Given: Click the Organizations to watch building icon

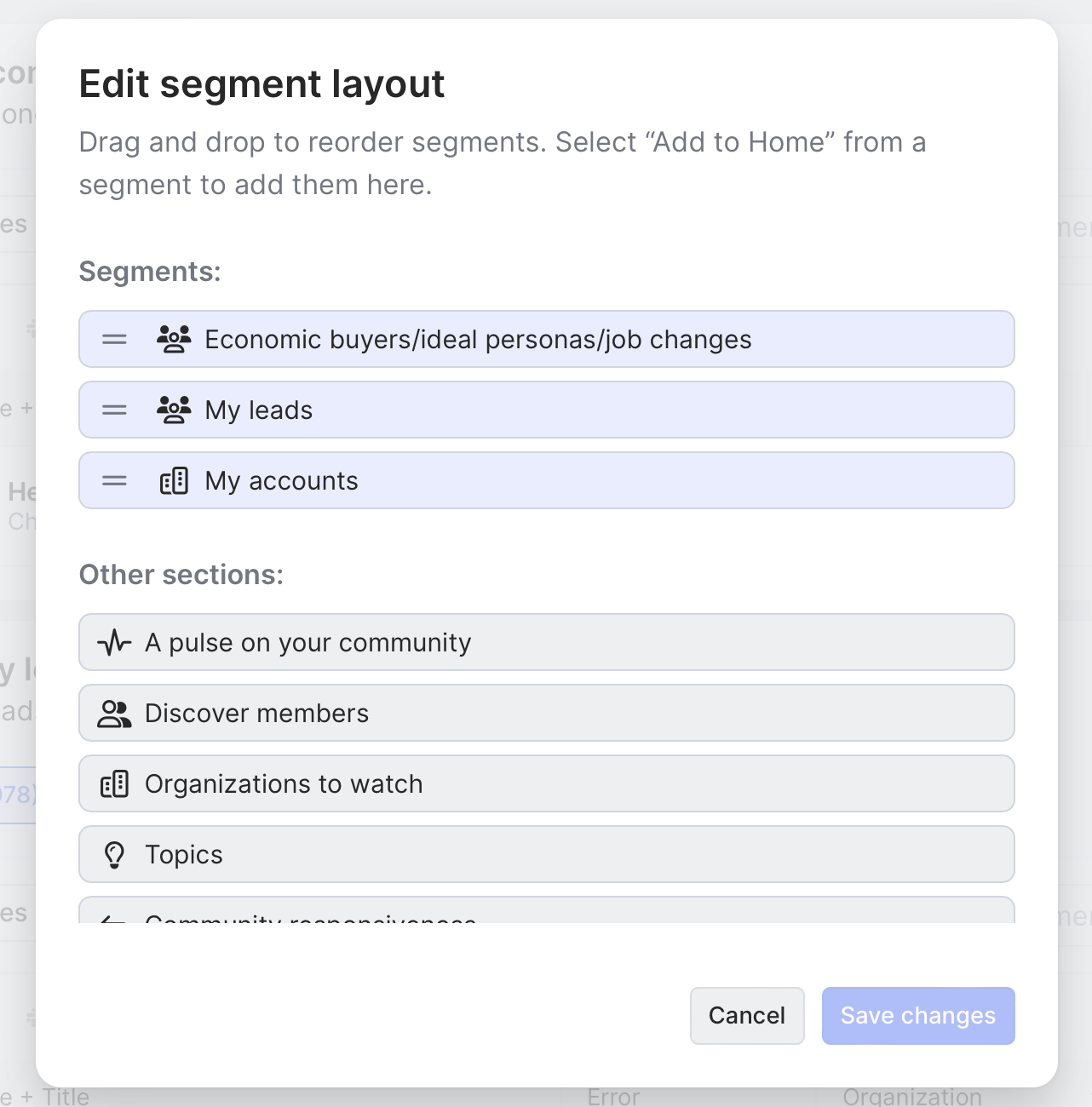Looking at the screenshot, I should (114, 784).
